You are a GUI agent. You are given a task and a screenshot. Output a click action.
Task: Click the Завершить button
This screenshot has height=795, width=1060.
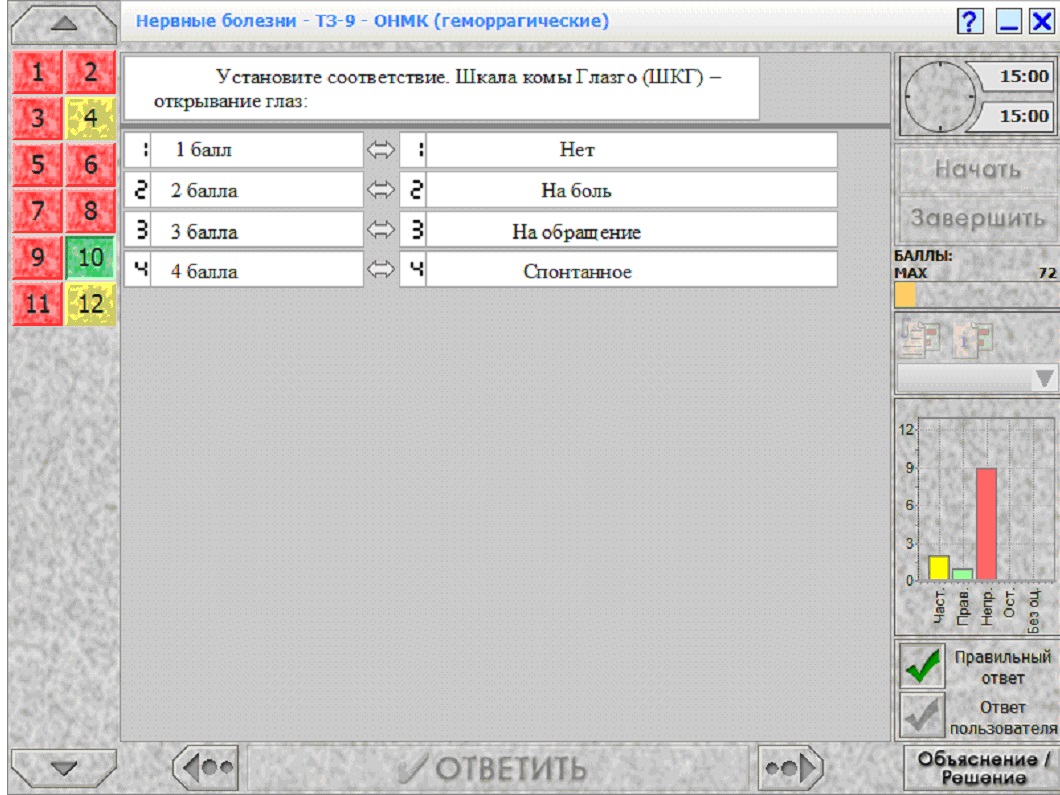coord(978,218)
